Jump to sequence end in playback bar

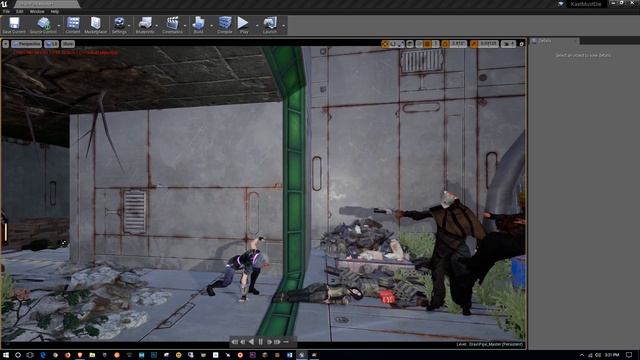[277, 342]
